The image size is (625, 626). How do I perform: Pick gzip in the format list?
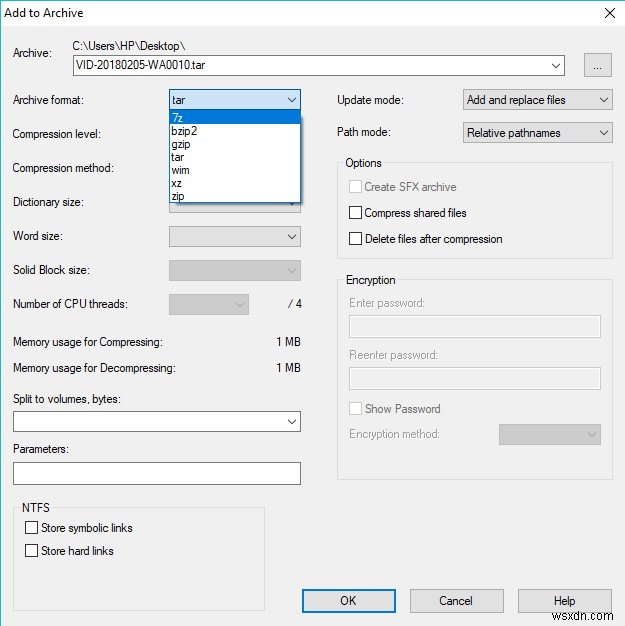235,144
